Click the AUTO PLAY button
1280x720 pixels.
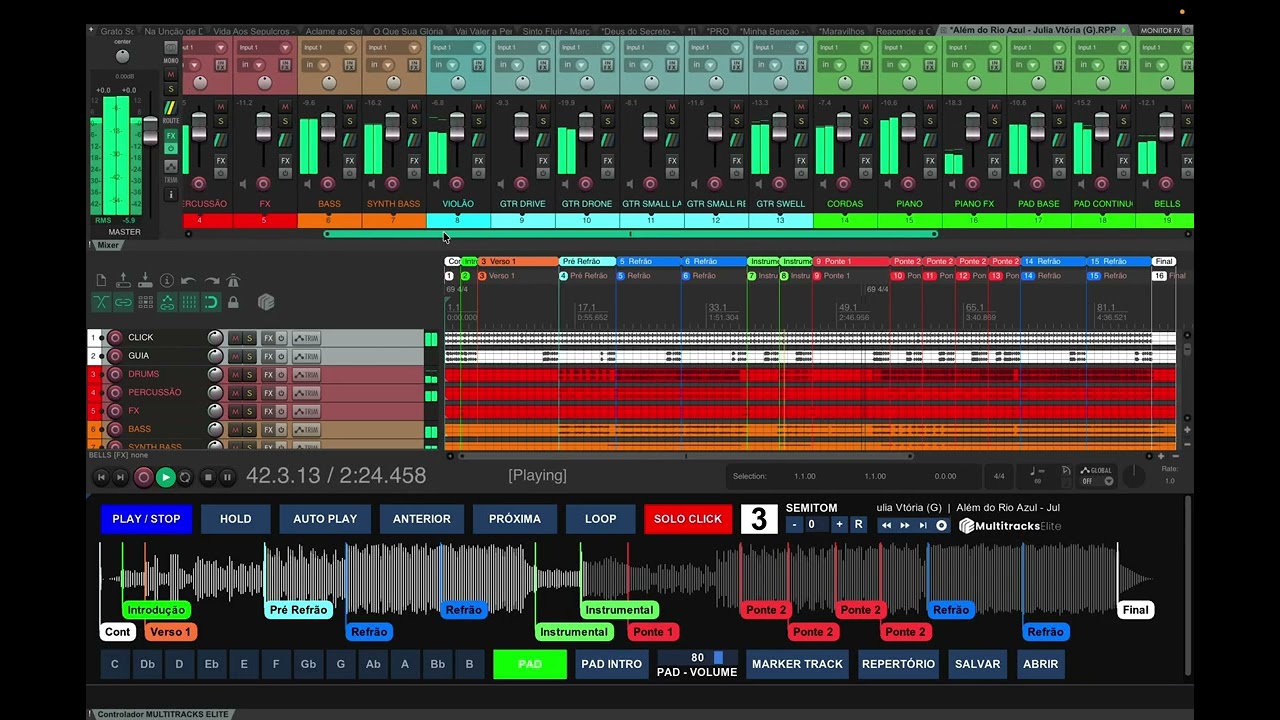click(325, 519)
